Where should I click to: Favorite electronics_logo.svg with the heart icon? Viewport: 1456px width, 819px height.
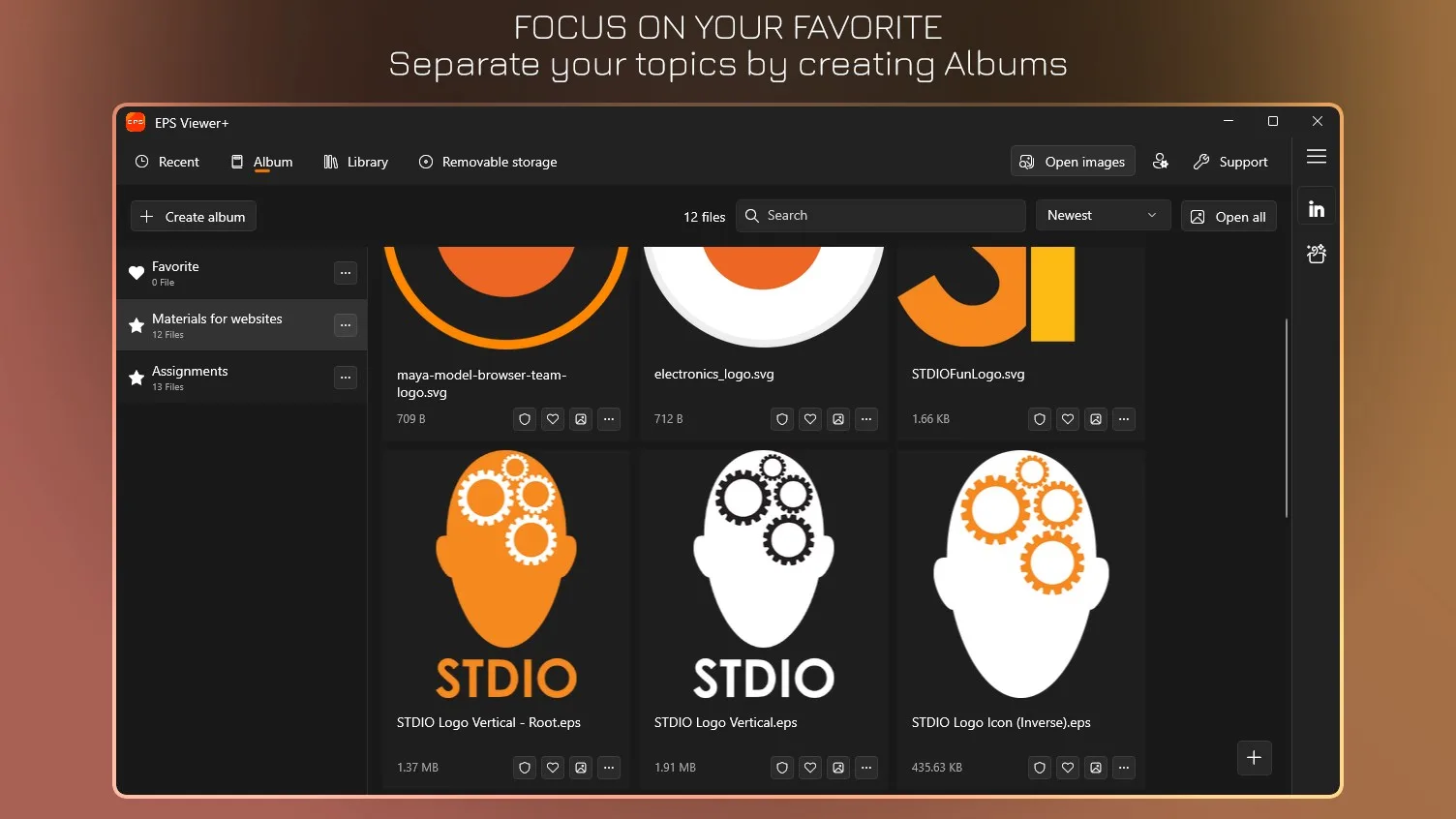click(810, 419)
